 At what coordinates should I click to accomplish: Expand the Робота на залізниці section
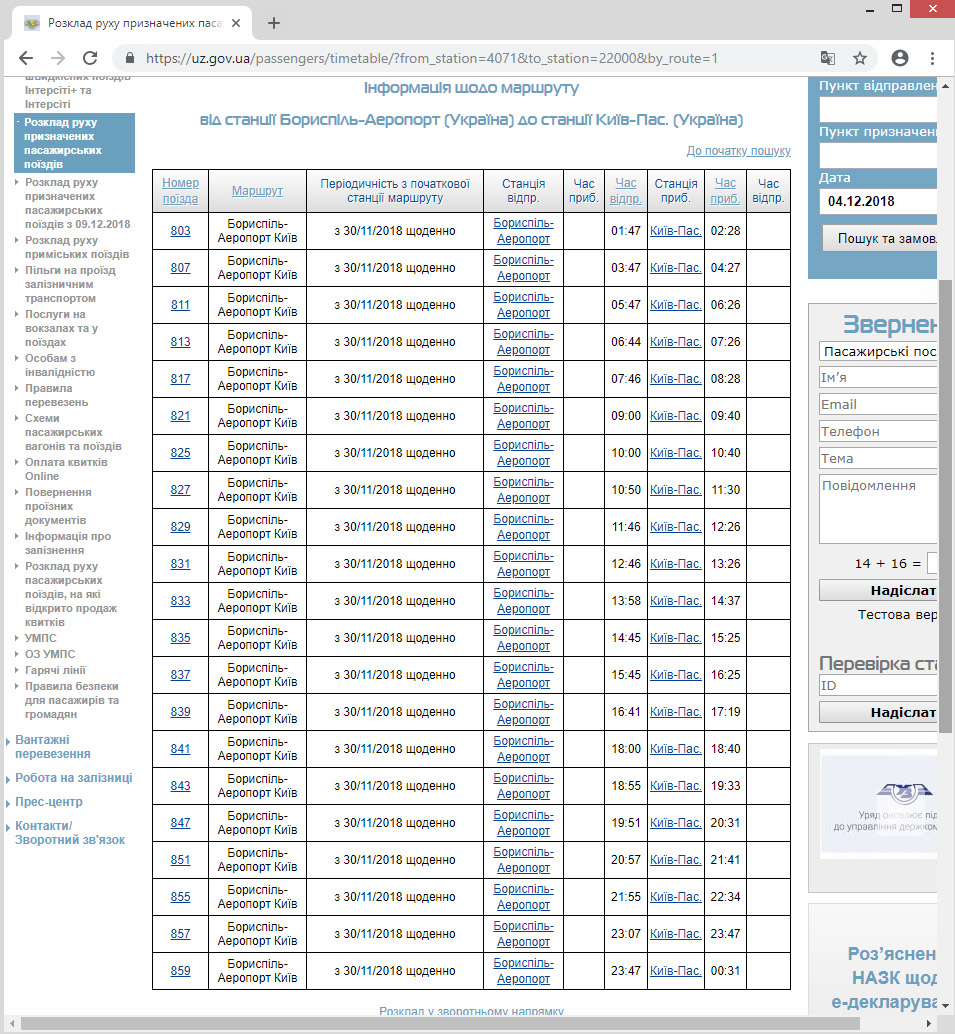(74, 777)
